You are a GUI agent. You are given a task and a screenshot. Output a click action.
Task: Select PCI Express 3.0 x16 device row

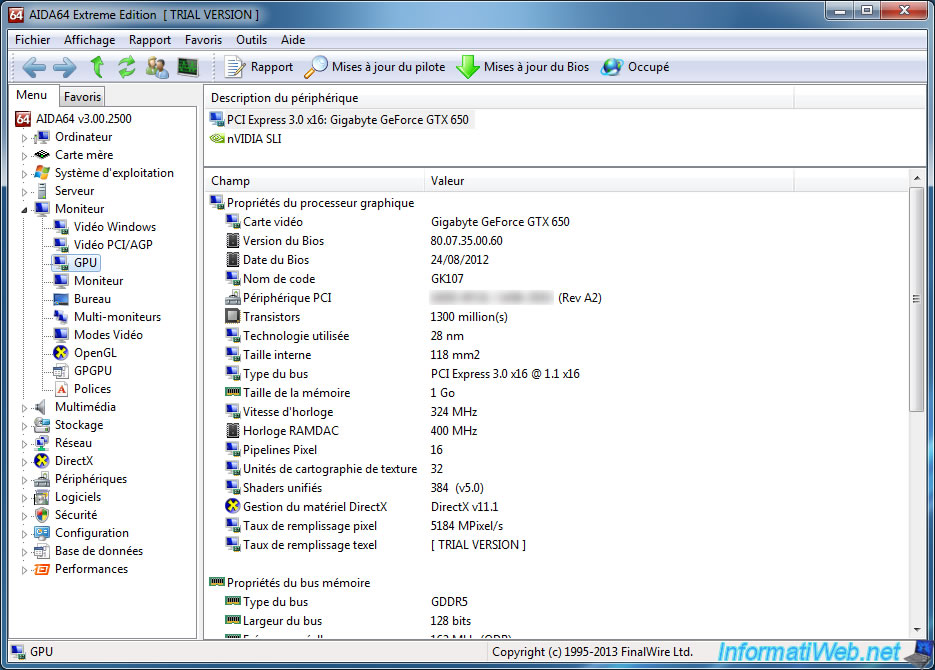point(342,120)
